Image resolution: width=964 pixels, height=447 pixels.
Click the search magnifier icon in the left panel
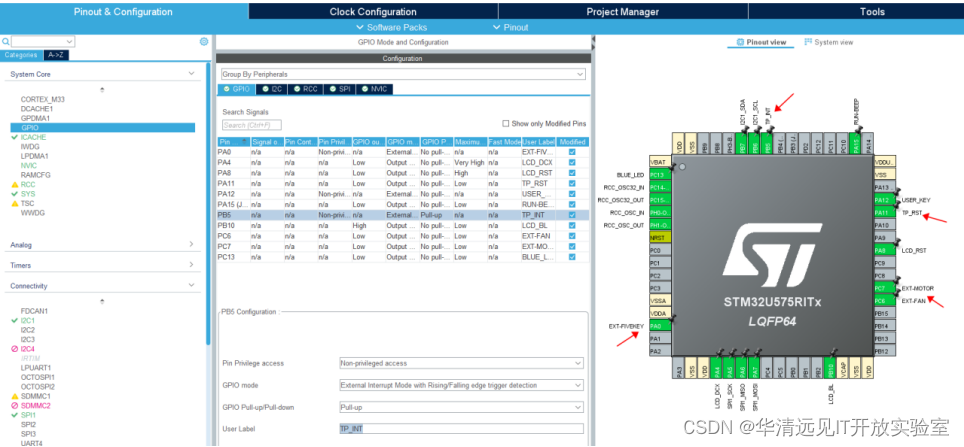[x=6, y=42]
